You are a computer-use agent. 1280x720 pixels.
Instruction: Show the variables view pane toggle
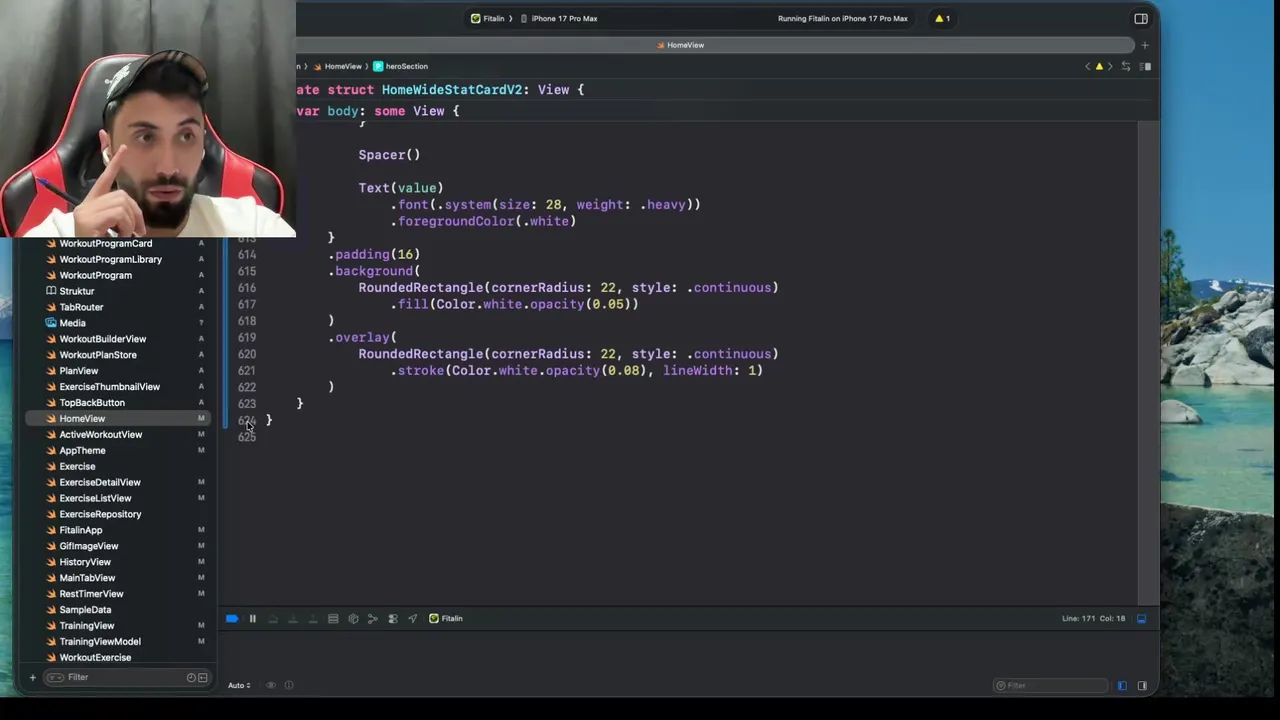tap(1122, 685)
